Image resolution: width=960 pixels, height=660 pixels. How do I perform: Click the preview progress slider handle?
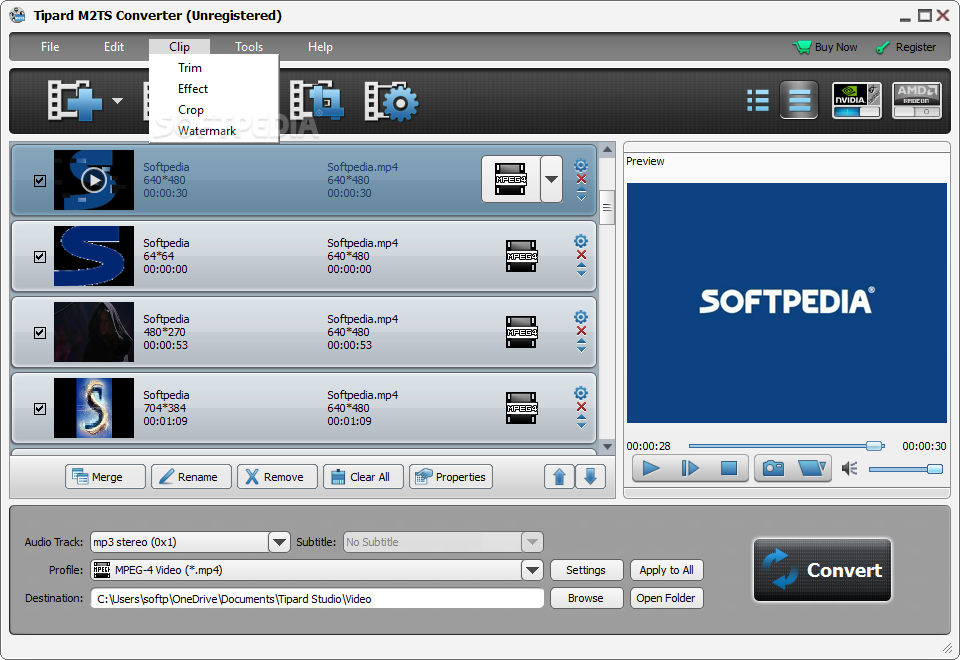(875, 446)
